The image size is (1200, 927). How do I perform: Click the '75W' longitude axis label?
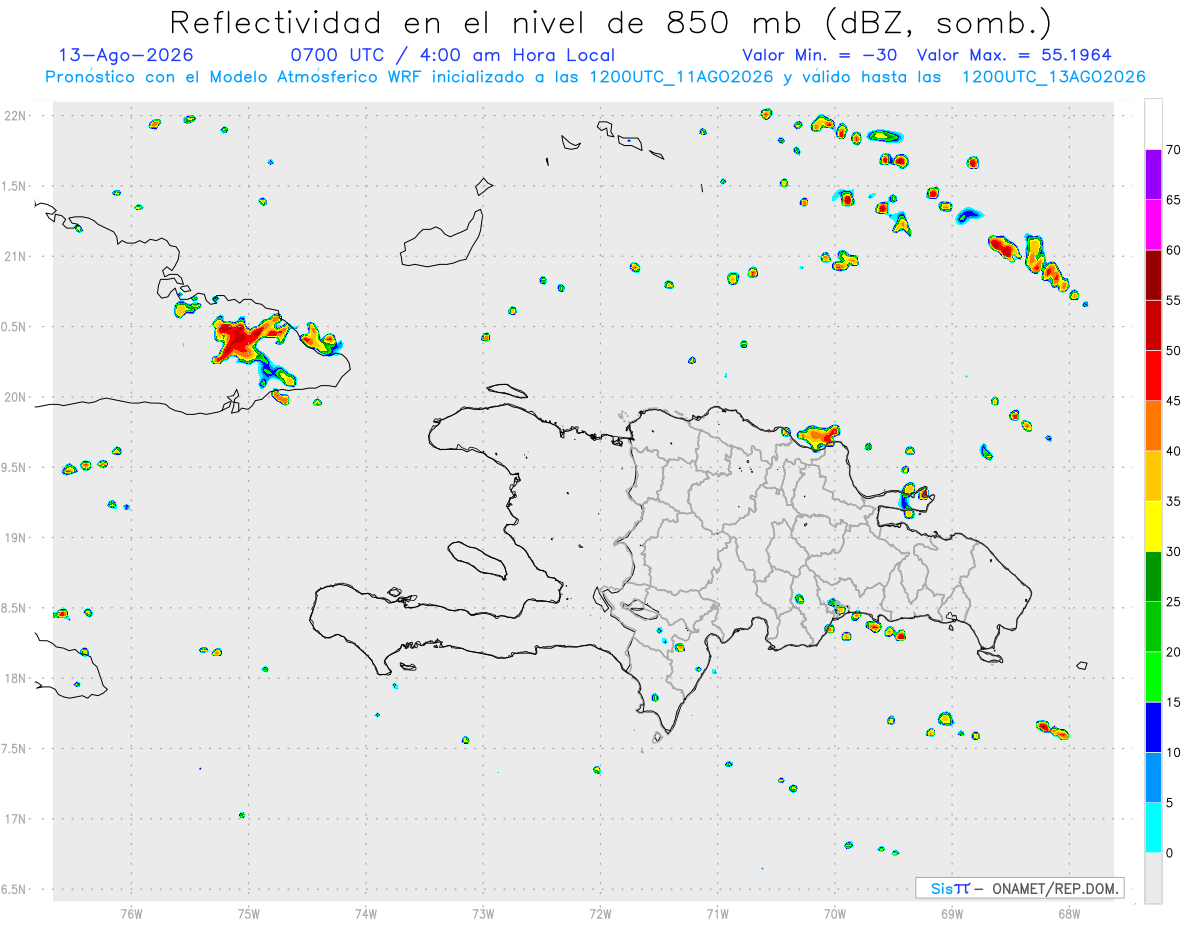pos(249,913)
